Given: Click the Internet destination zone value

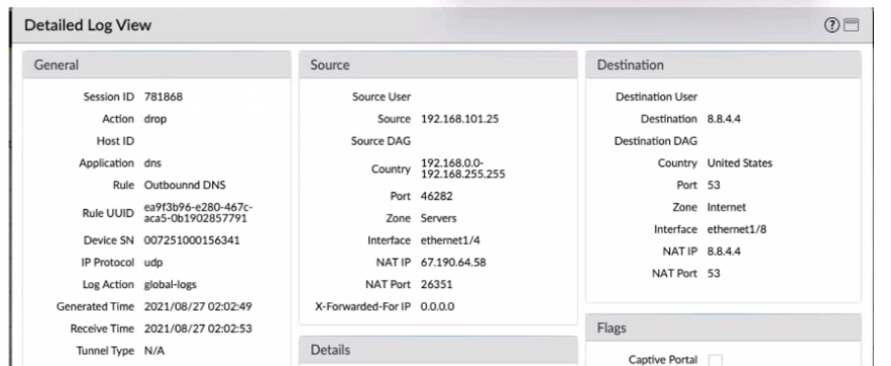Looking at the screenshot, I should coord(727,207).
